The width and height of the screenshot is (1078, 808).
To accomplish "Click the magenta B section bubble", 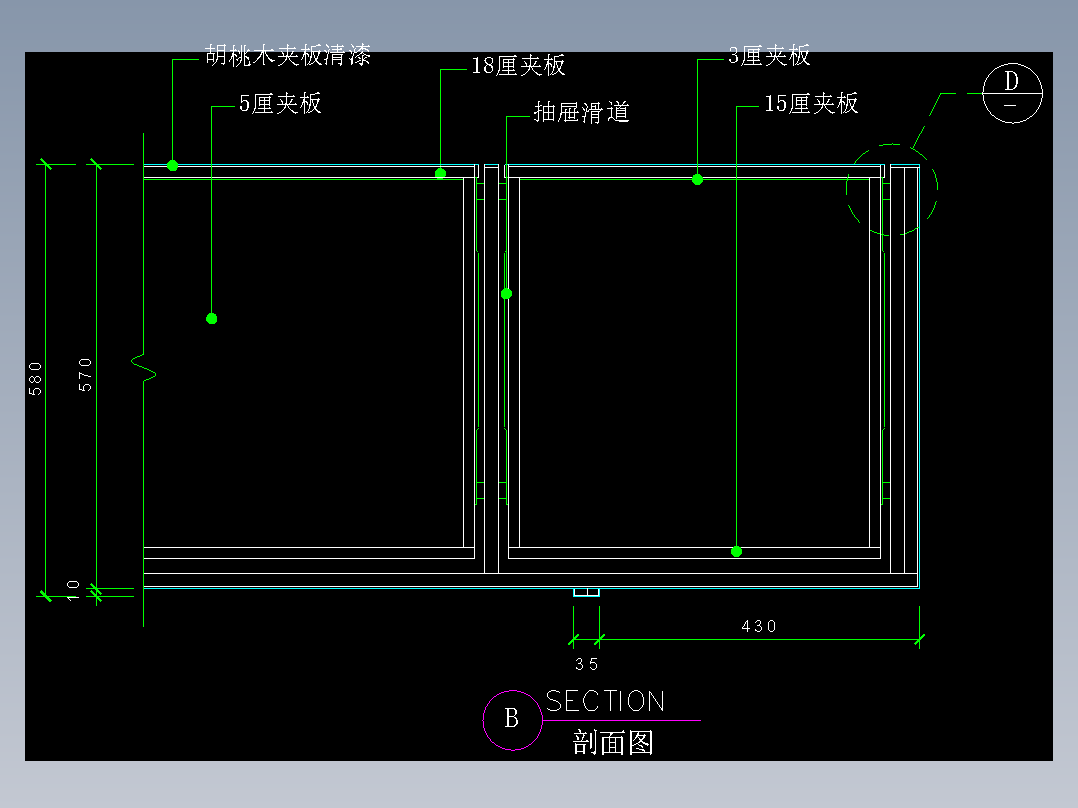I will pyautogui.click(x=512, y=720).
